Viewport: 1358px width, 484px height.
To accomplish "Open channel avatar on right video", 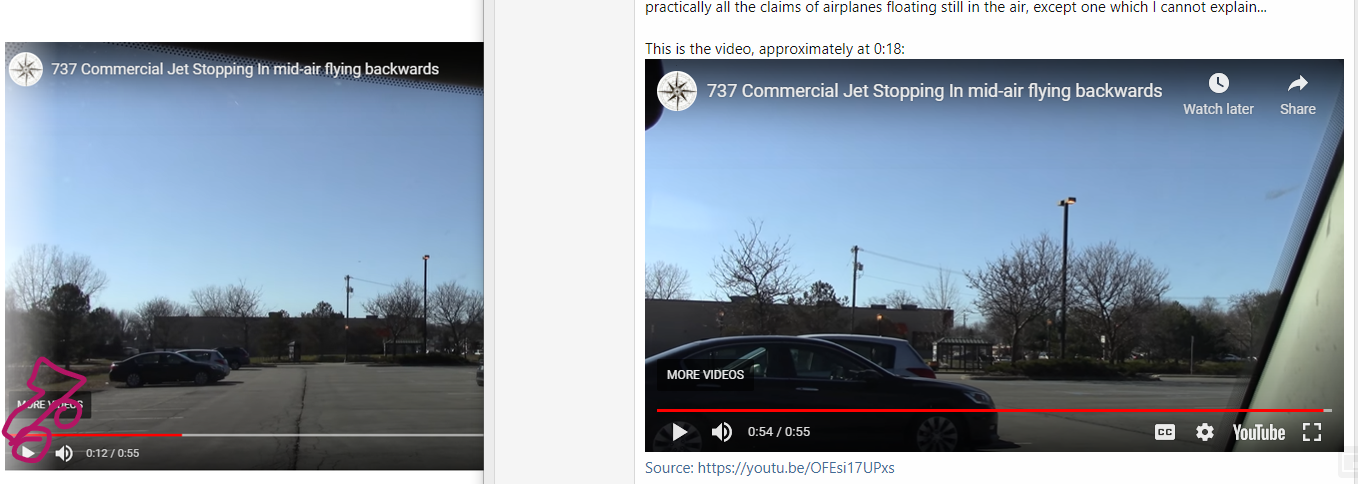I will (x=677, y=91).
